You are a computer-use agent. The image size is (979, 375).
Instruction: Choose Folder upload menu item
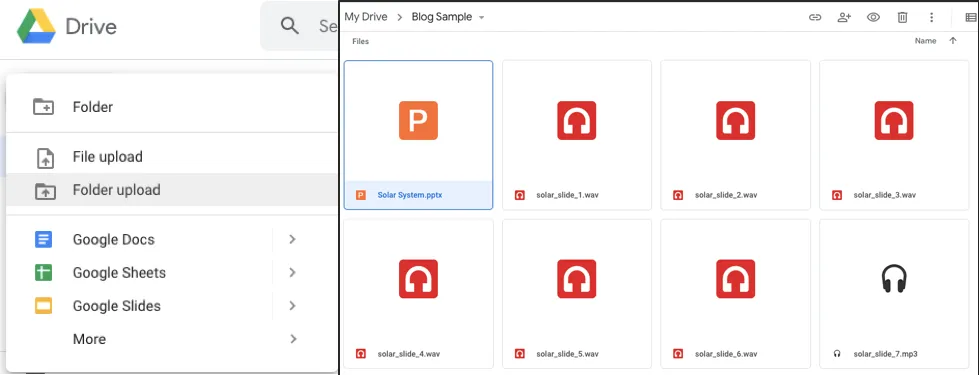pyautogui.click(x=172, y=190)
